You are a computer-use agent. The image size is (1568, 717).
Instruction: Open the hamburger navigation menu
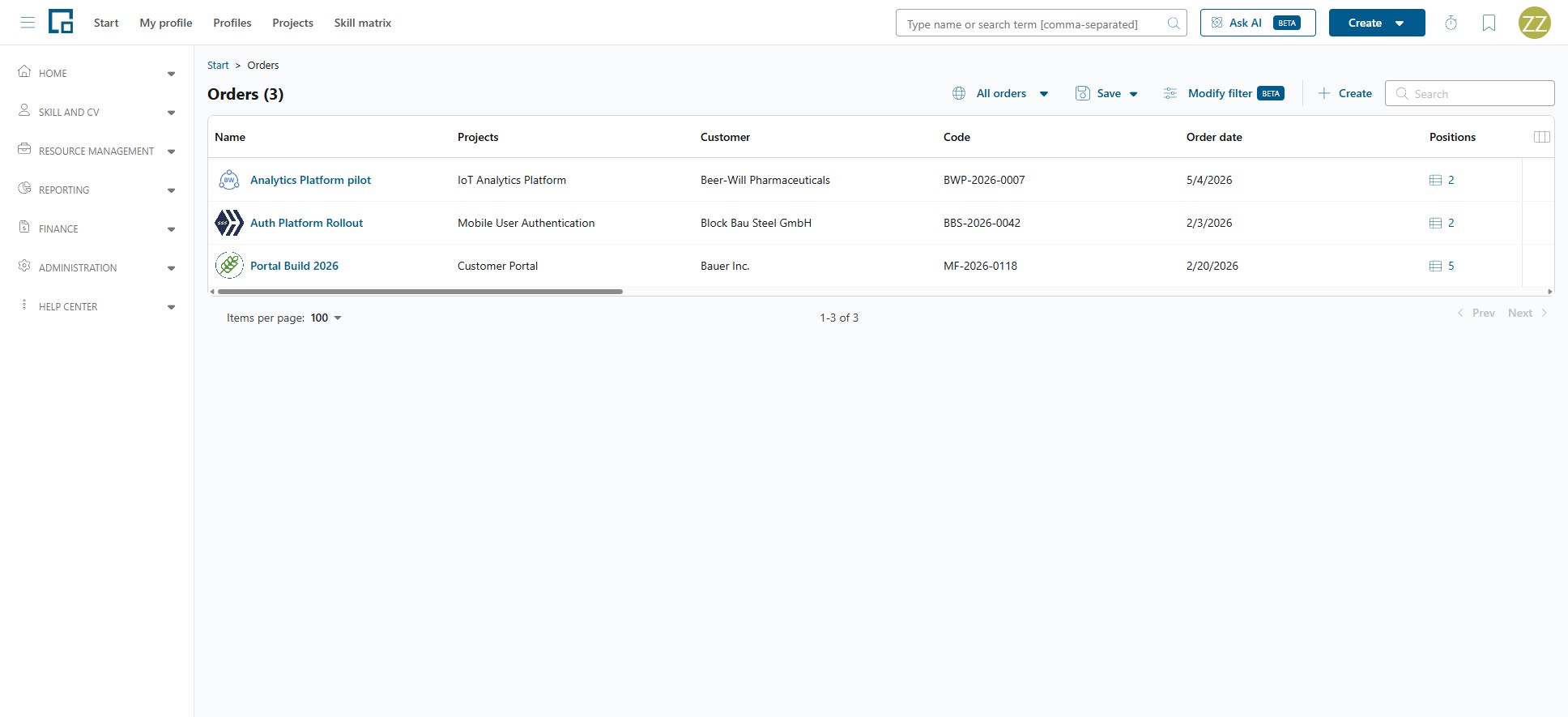click(x=28, y=23)
